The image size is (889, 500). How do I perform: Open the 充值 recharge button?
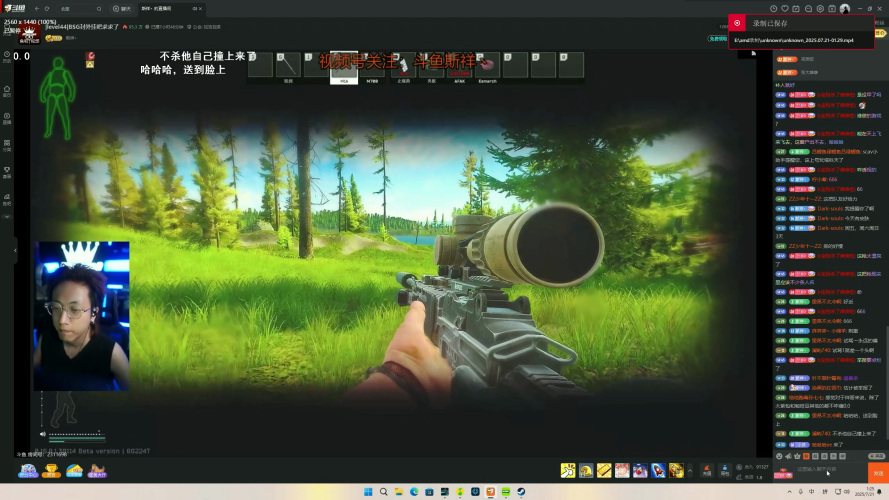[706, 471]
